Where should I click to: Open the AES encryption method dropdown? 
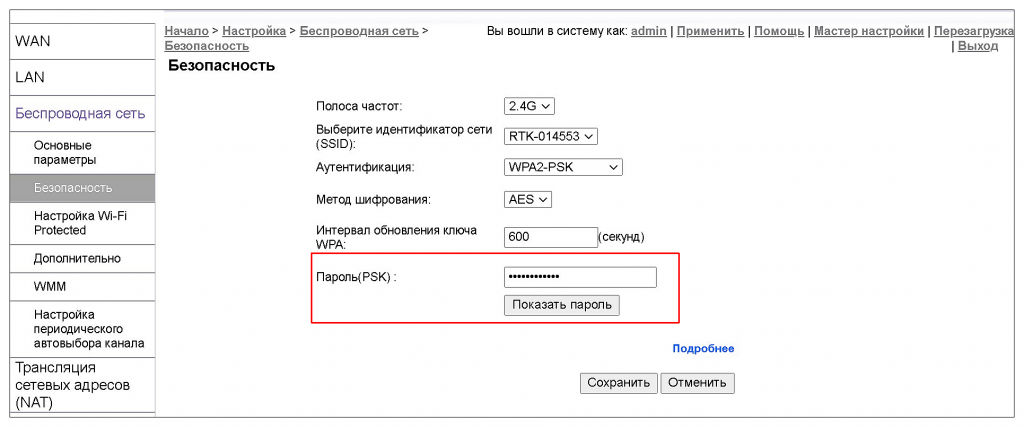click(528, 199)
